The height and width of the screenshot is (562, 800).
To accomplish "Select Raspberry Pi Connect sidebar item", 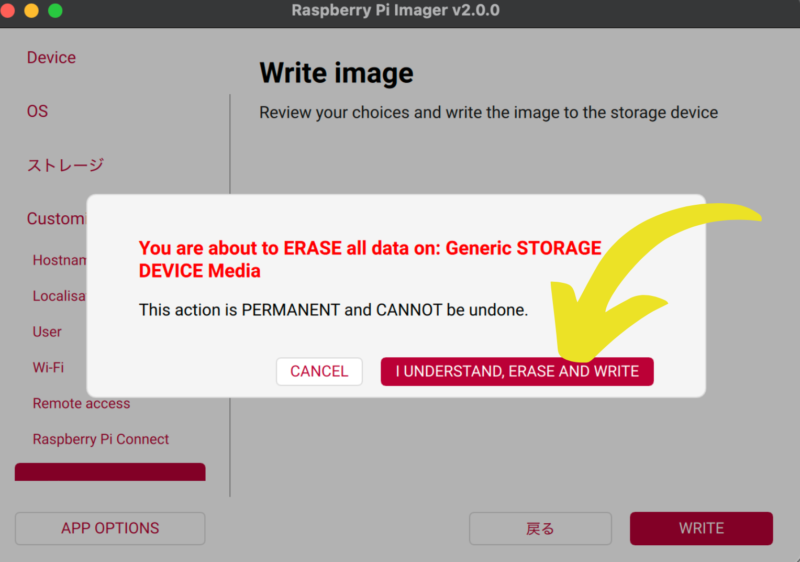I will pos(100,440).
